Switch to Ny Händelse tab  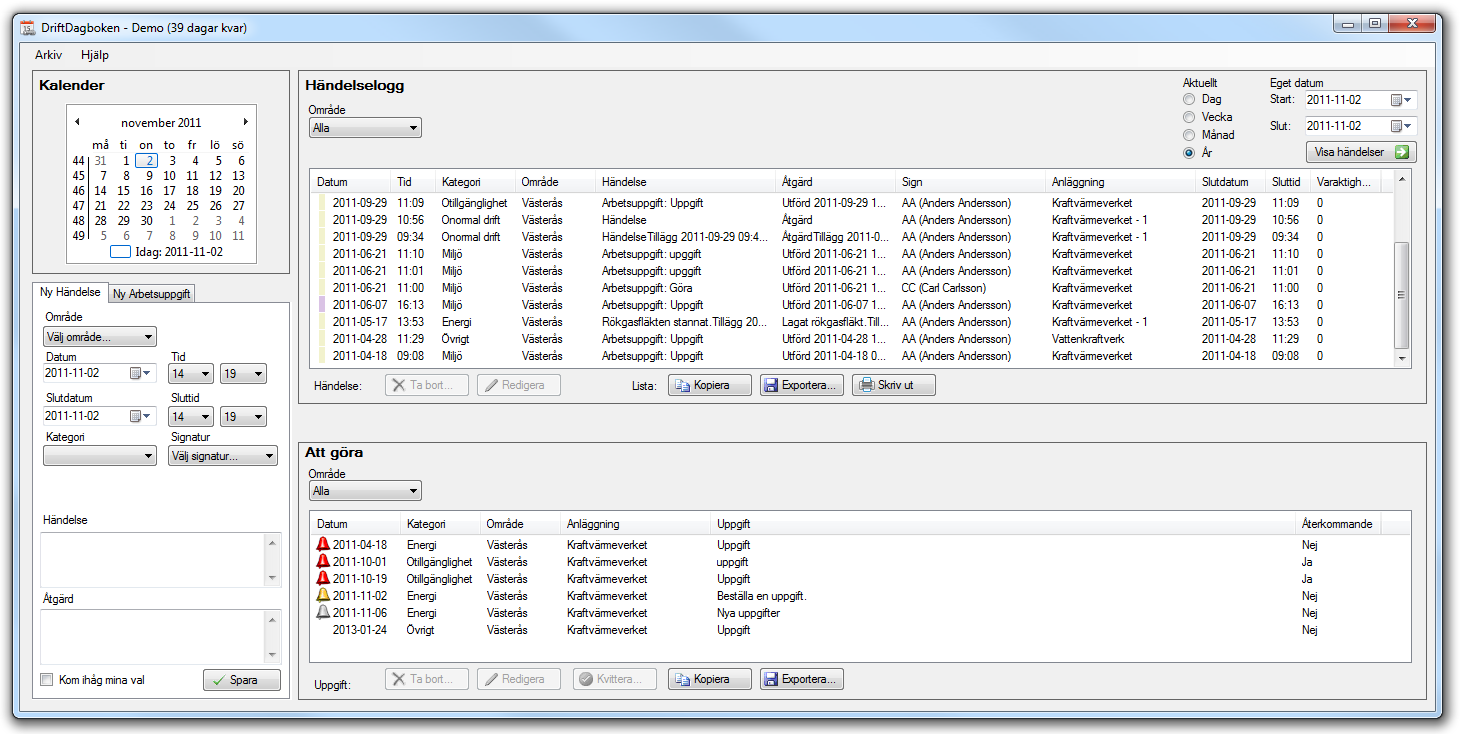70,292
